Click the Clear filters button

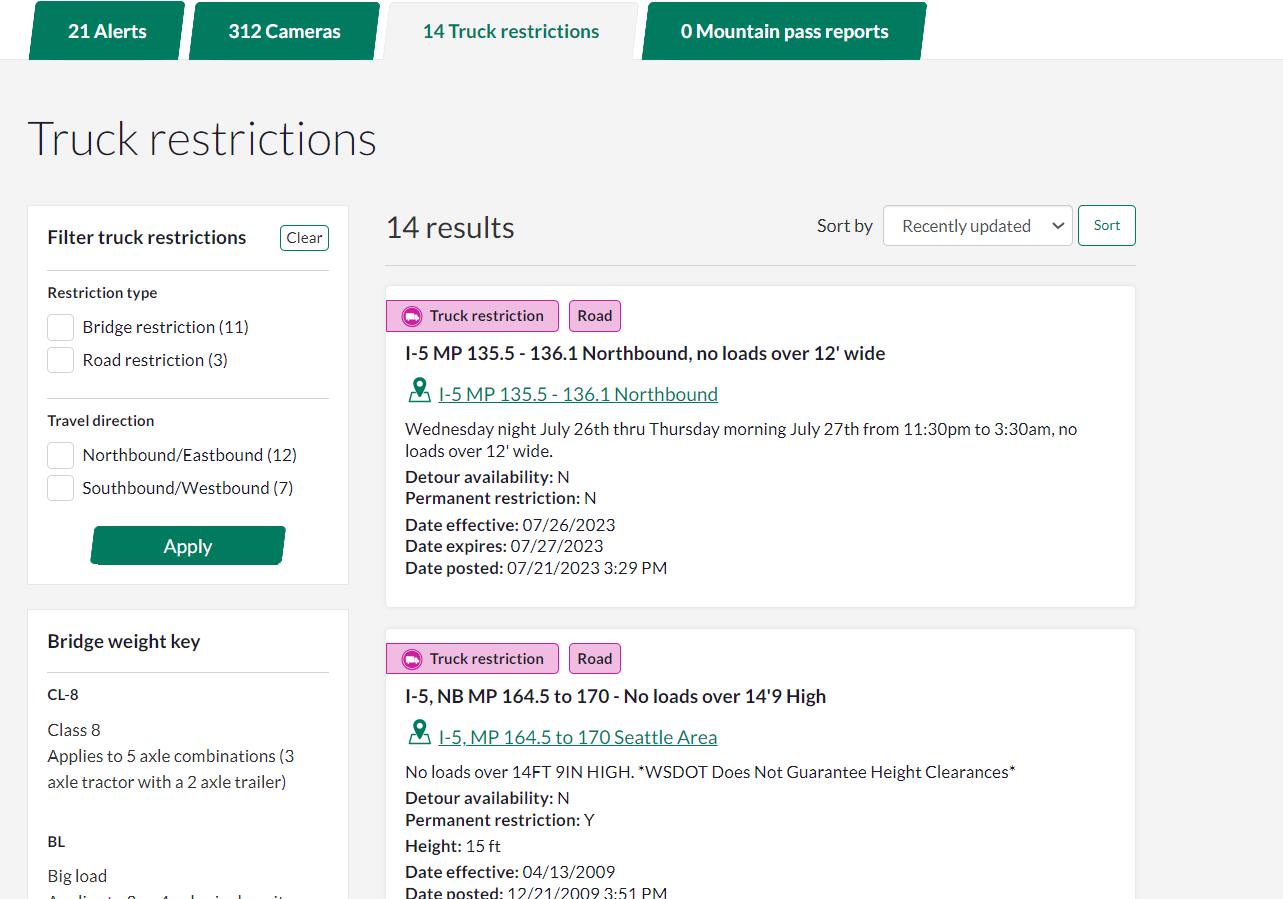click(304, 238)
